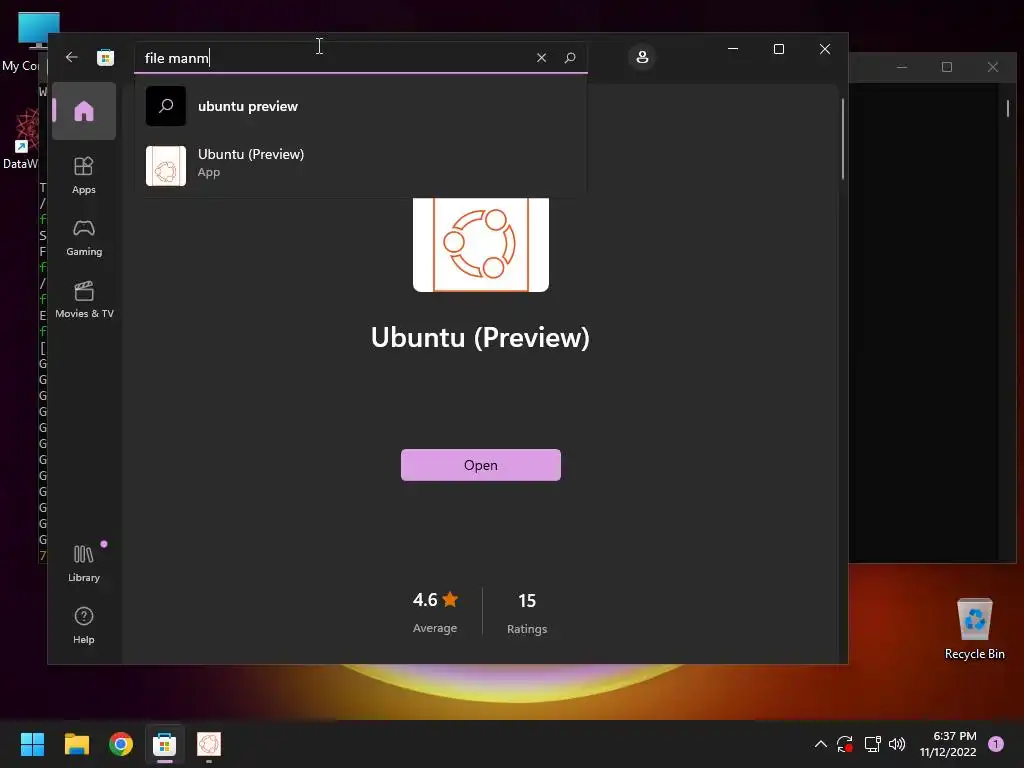The image size is (1024, 768).
Task: Clear the search box with the X icon
Action: coord(541,57)
